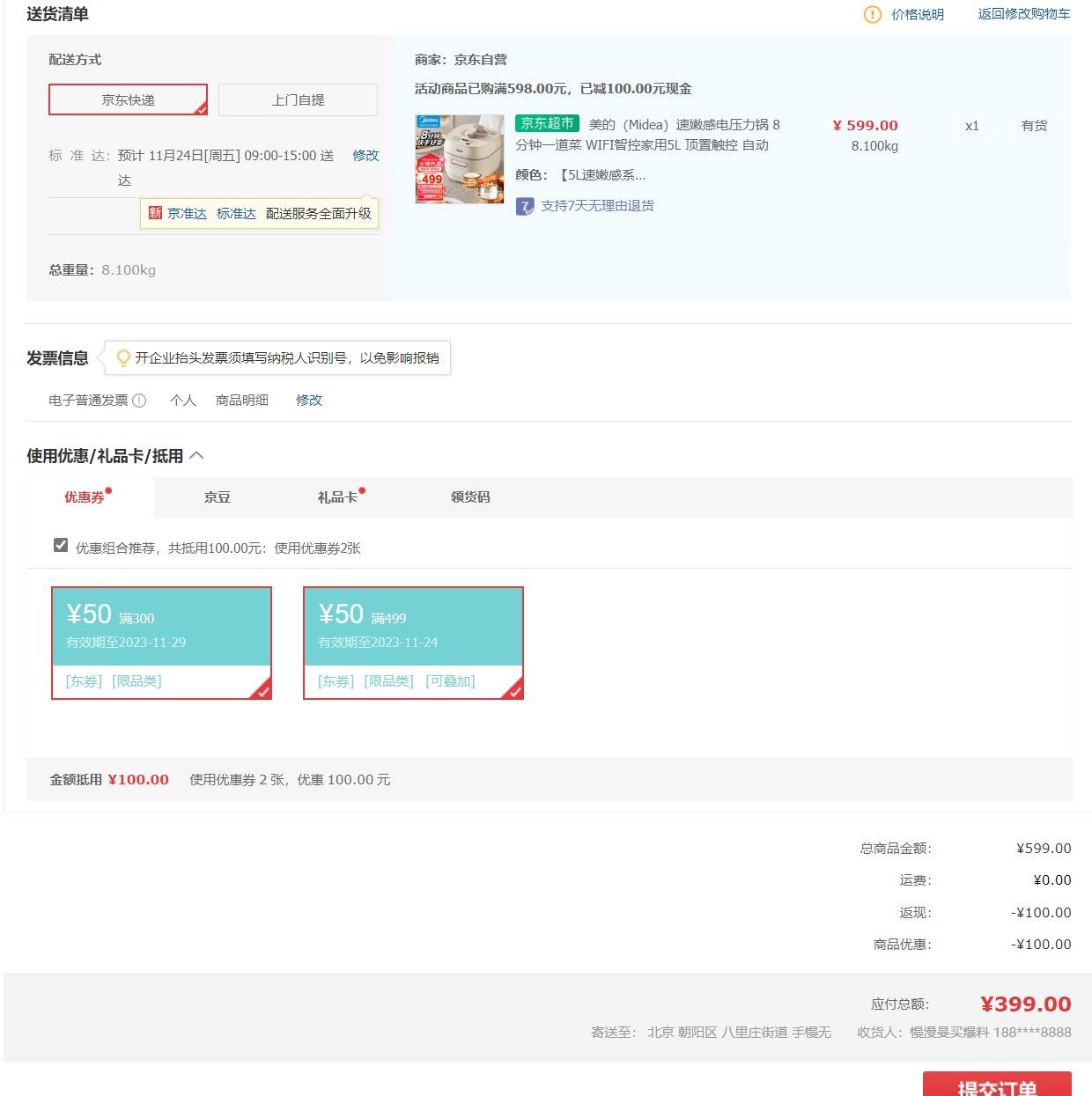Click the price explanation warning icon
This screenshot has height=1096, width=1092.
tap(872, 14)
